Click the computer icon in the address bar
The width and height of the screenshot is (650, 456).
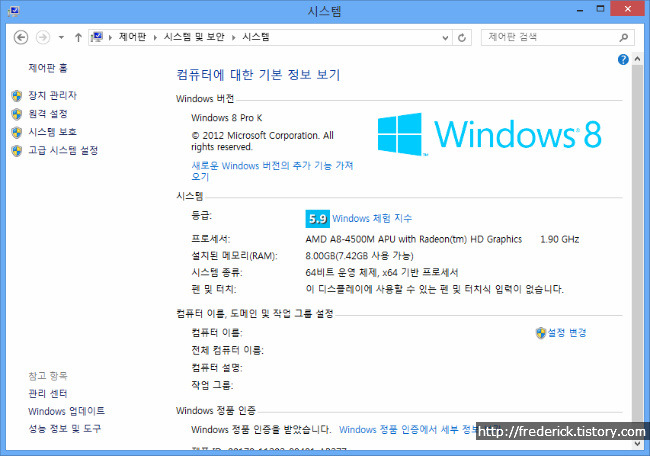(x=97, y=37)
